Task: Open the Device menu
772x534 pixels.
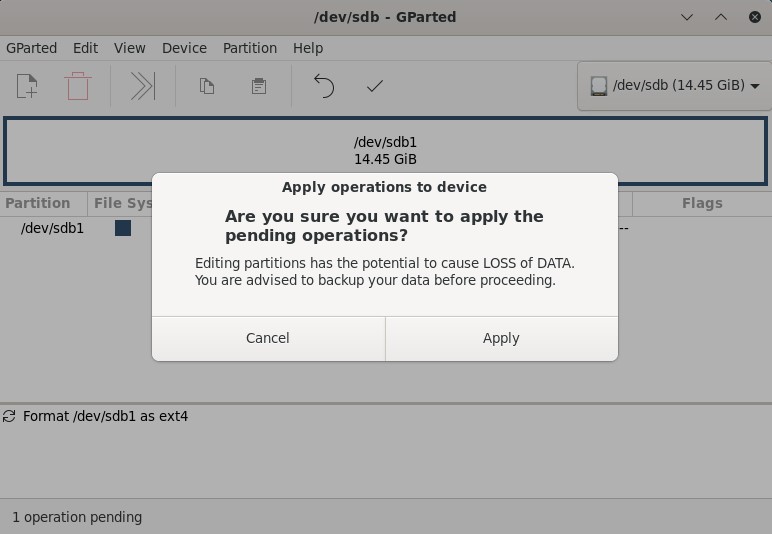Action: coord(184,48)
